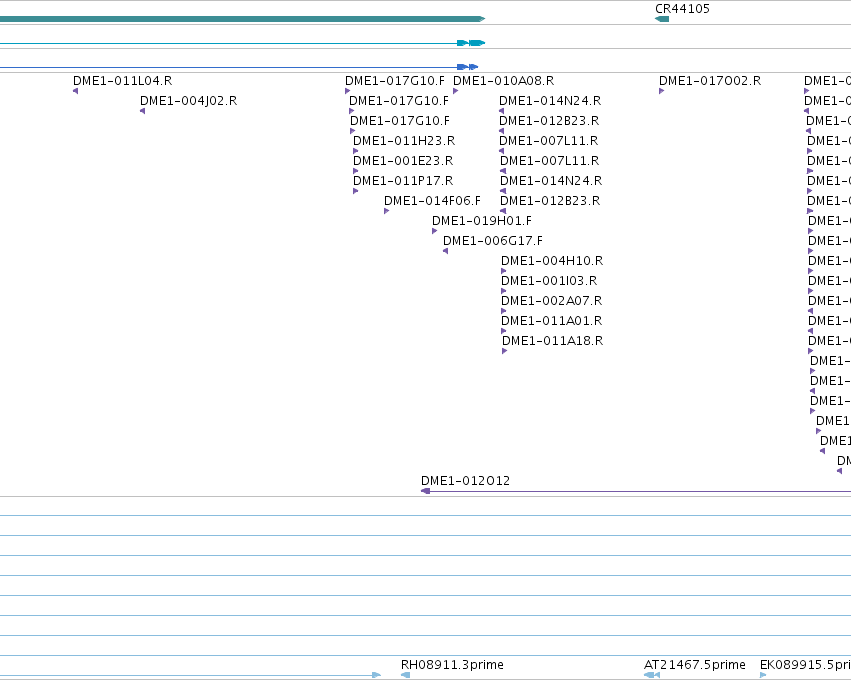851x680 pixels.
Task: Open the DME1-011L04.R feature label
Action: (x=123, y=81)
